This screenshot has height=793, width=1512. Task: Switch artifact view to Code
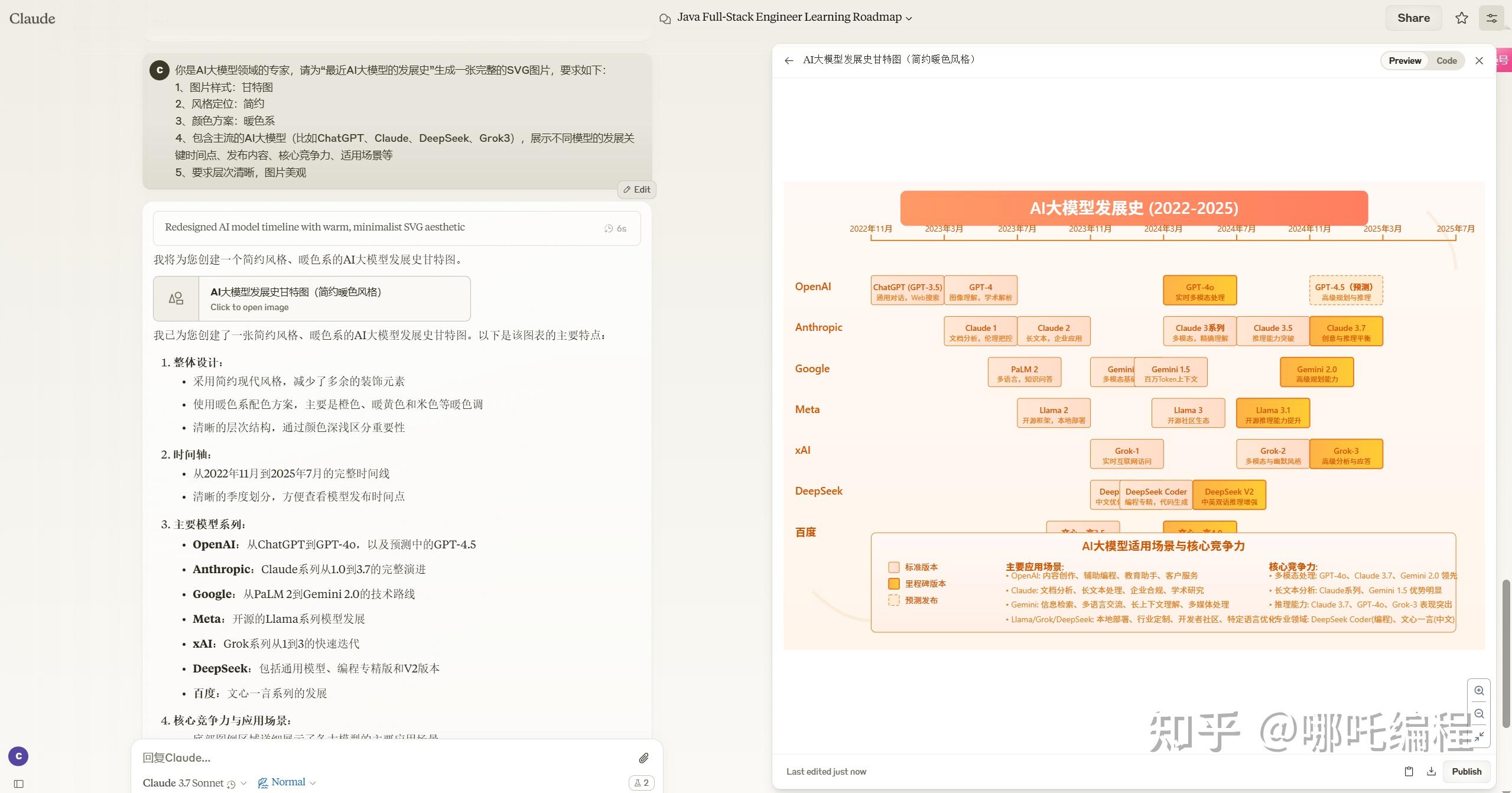(1446, 60)
